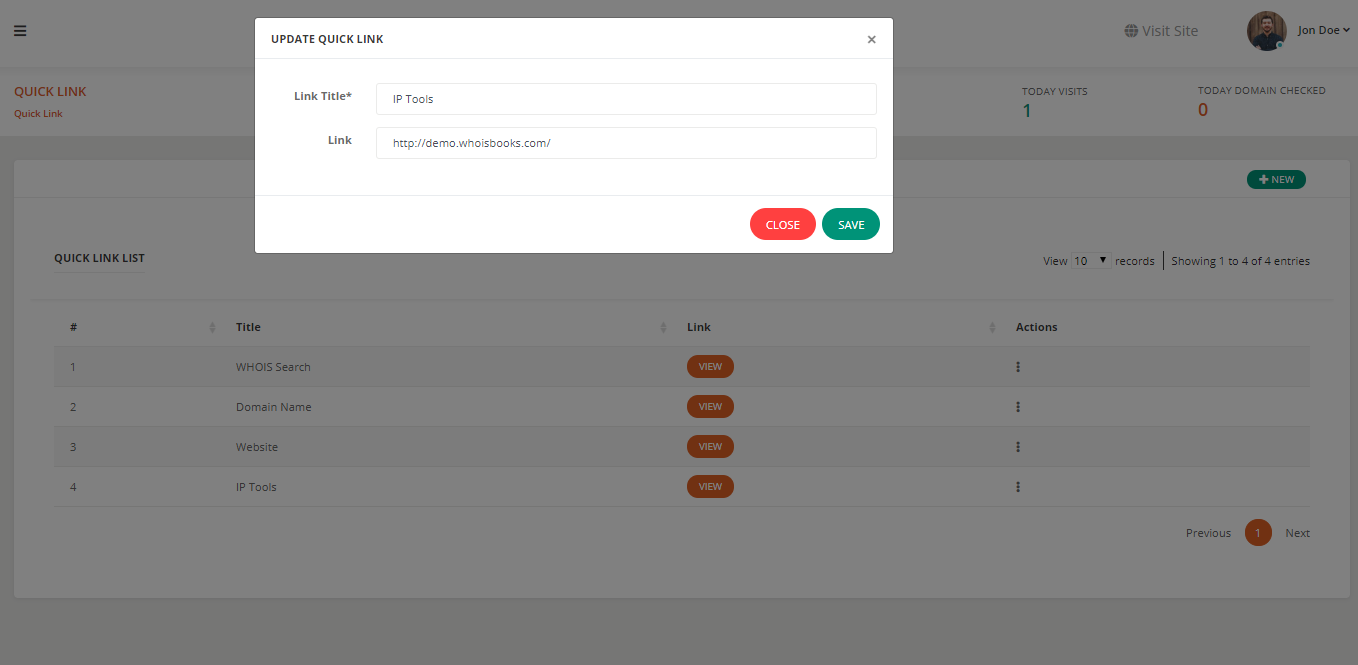
Task: Sort the table by # column
Action: point(212,328)
